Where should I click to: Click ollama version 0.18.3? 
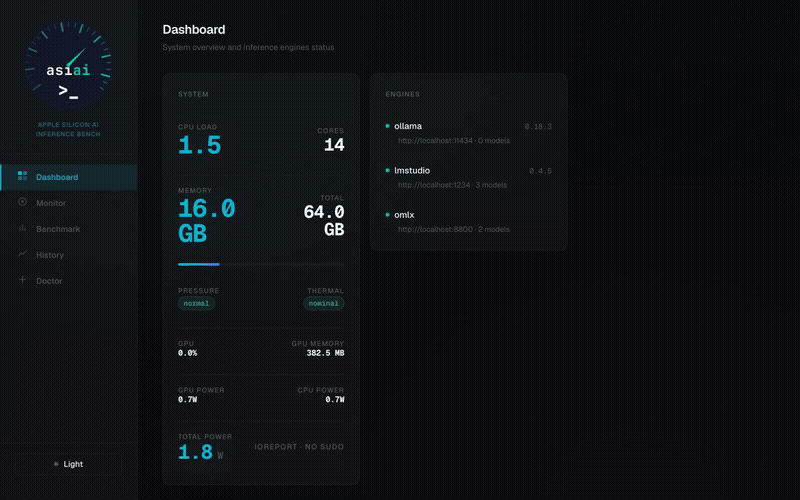click(x=538, y=127)
